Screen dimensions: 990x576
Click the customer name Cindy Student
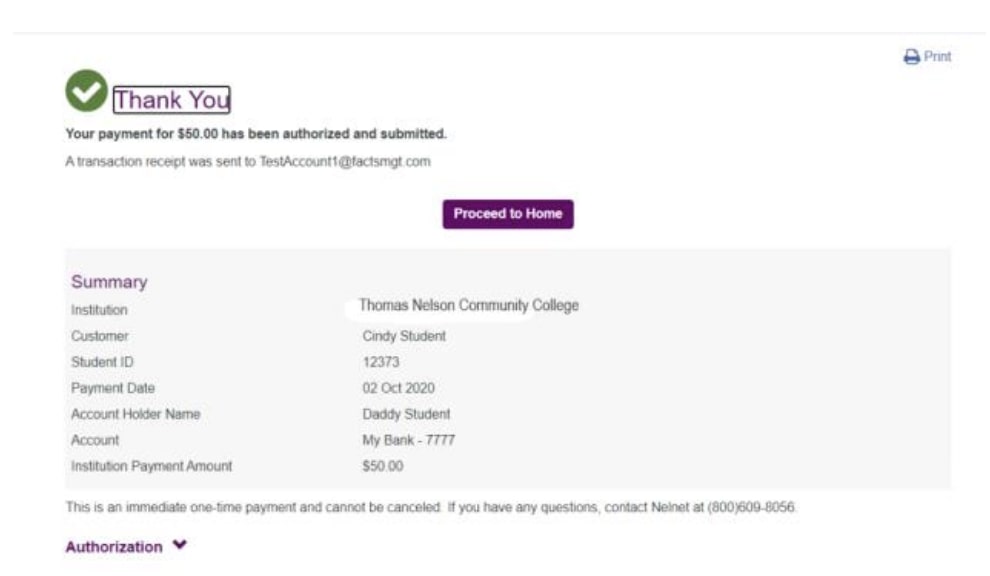(x=404, y=336)
